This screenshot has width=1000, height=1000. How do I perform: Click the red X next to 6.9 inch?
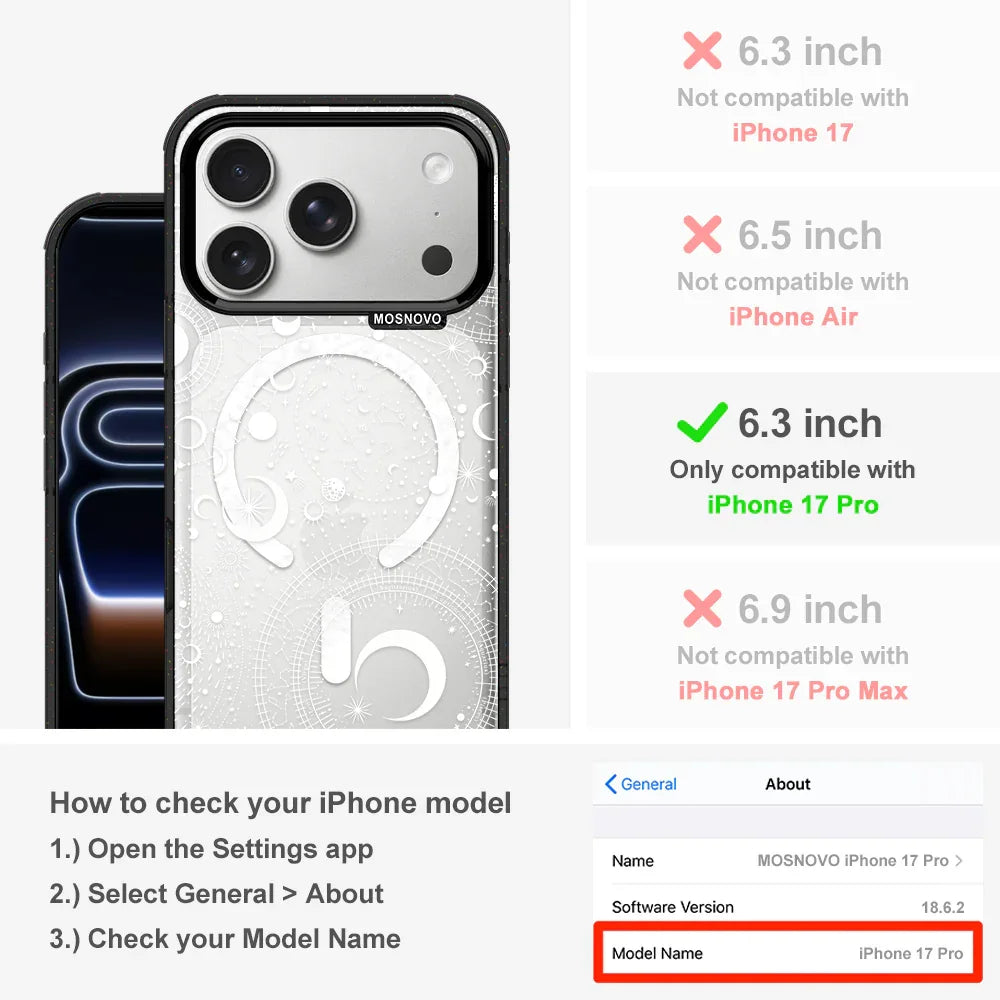[702, 608]
